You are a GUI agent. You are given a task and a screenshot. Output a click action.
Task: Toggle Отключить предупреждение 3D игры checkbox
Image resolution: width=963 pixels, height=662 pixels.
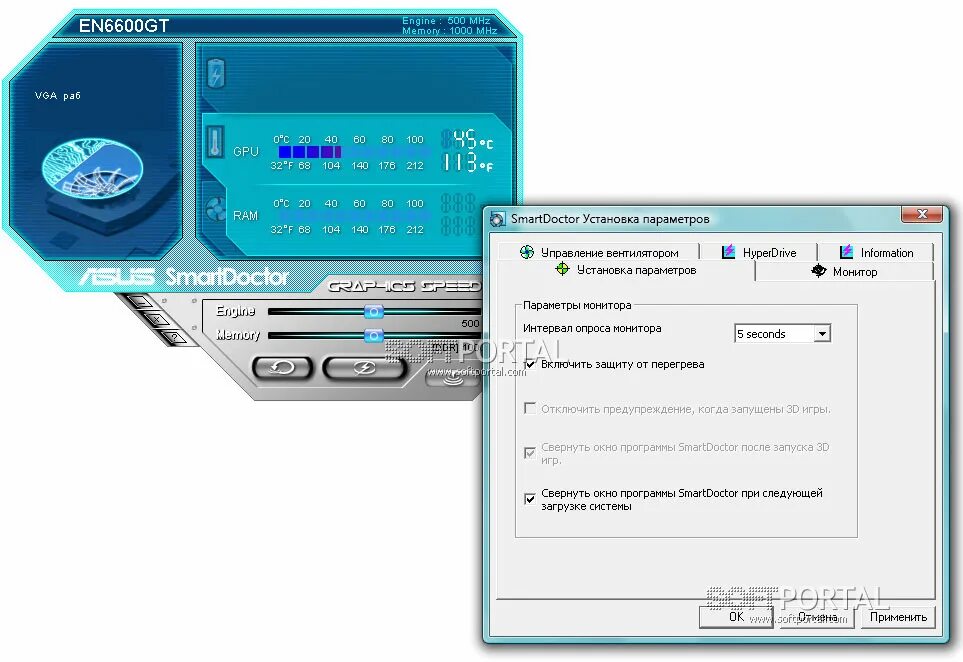(x=530, y=408)
